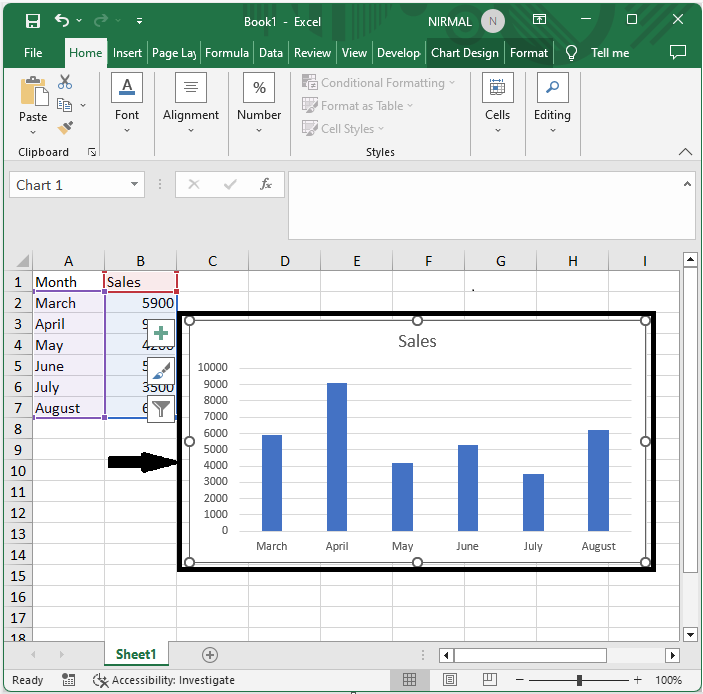Select column D header

(x=285, y=261)
